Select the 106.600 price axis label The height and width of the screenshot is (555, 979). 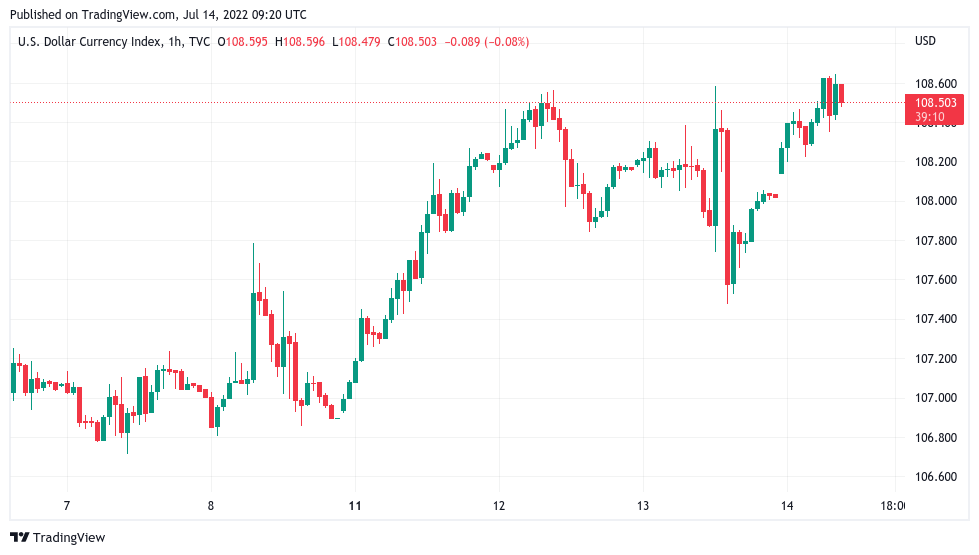[935, 477]
